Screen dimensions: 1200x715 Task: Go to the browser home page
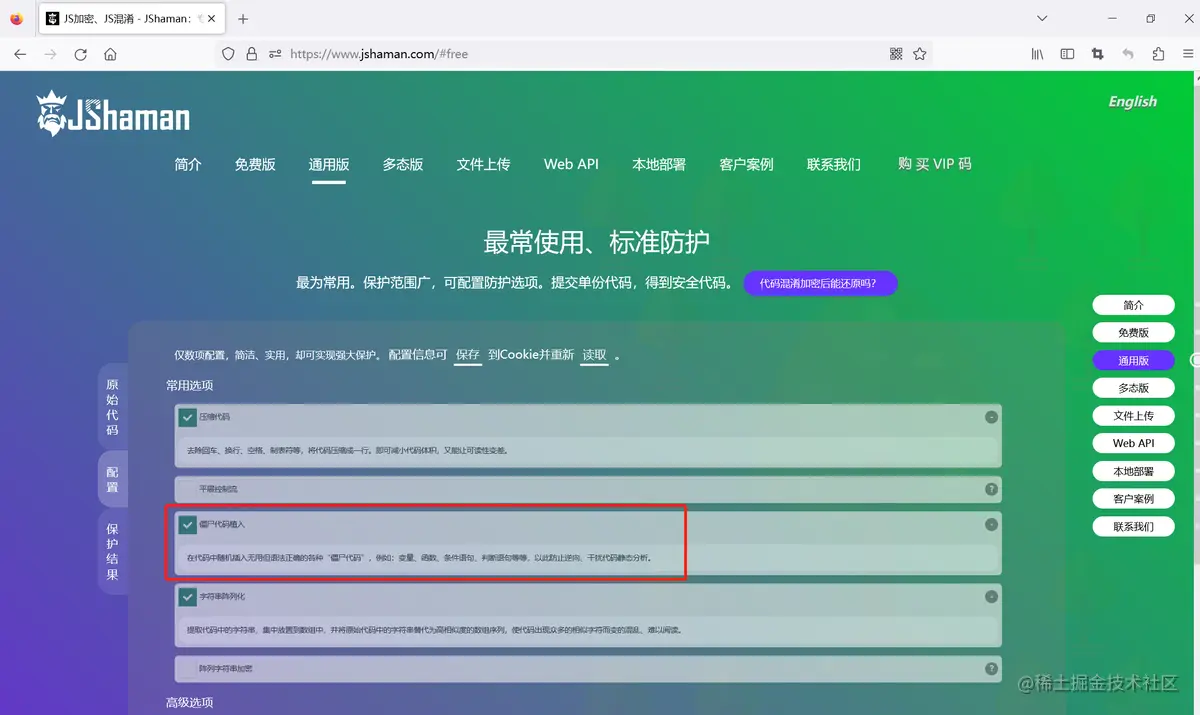pos(110,54)
